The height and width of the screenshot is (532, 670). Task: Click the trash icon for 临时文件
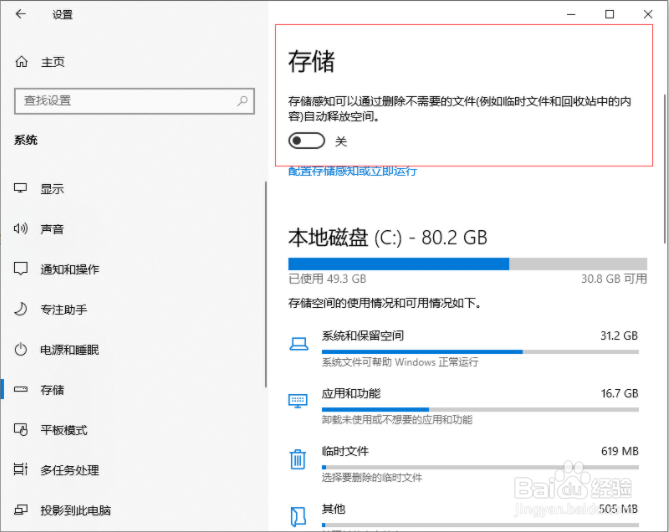point(298,459)
